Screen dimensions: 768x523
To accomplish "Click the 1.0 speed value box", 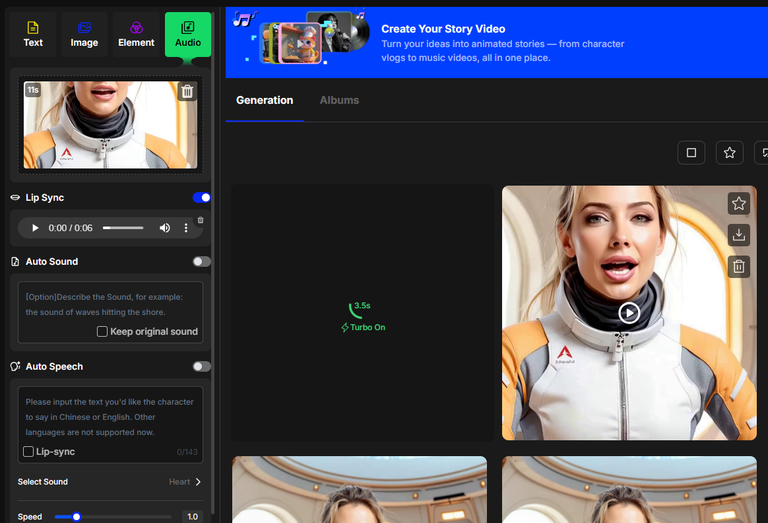I will tap(192, 517).
